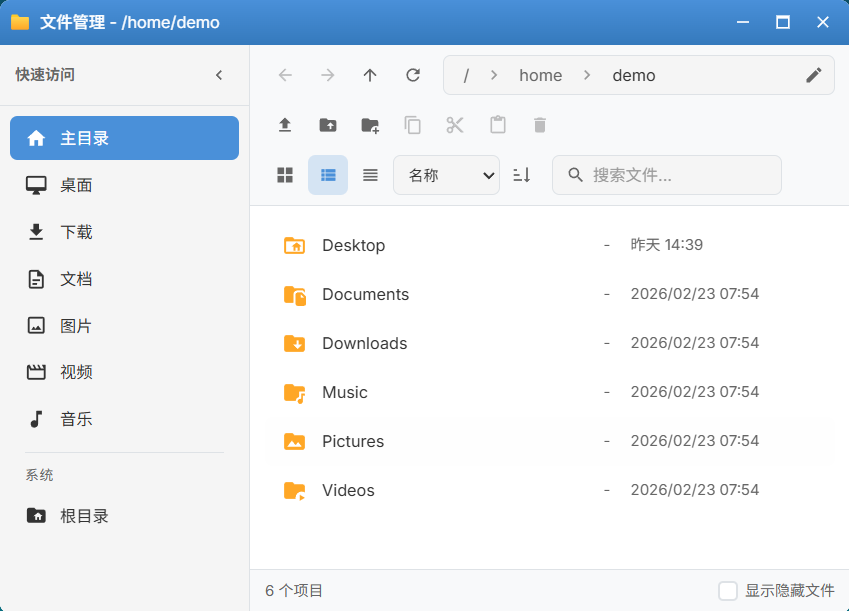Create a new folder with the folder-plus icon
The height and width of the screenshot is (611, 849).
(x=370, y=125)
